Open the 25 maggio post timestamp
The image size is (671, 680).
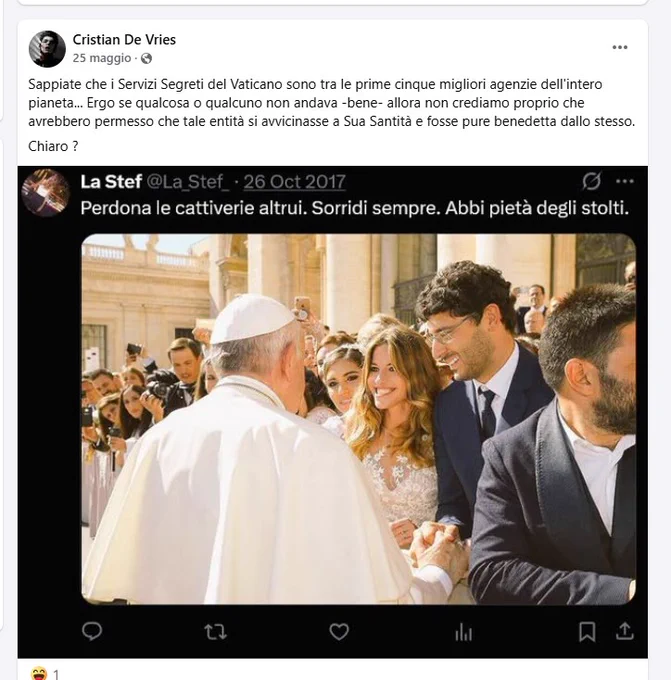pyautogui.click(x=101, y=58)
